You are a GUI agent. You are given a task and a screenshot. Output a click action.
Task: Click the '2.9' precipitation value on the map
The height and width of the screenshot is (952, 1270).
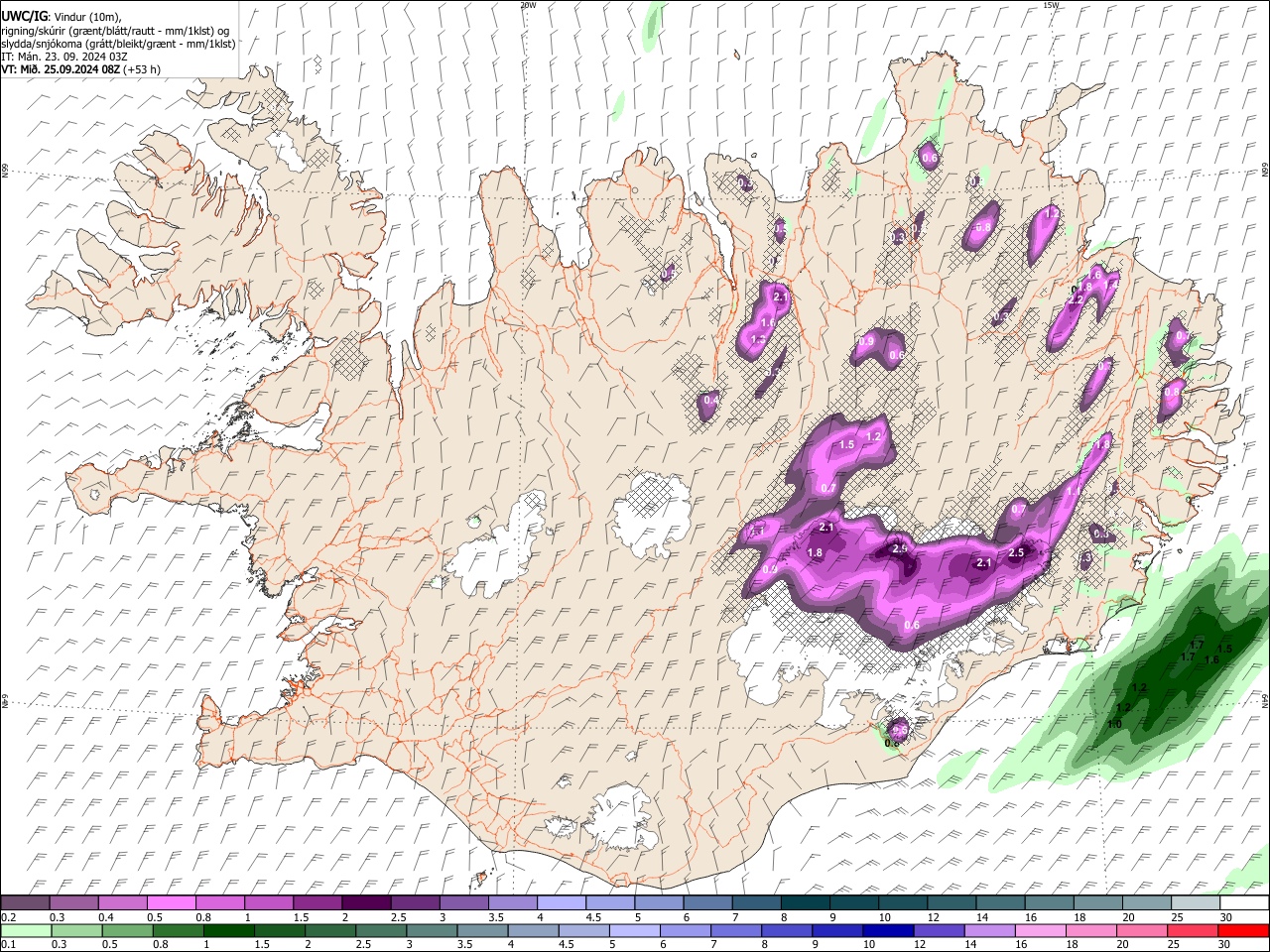[x=900, y=548]
